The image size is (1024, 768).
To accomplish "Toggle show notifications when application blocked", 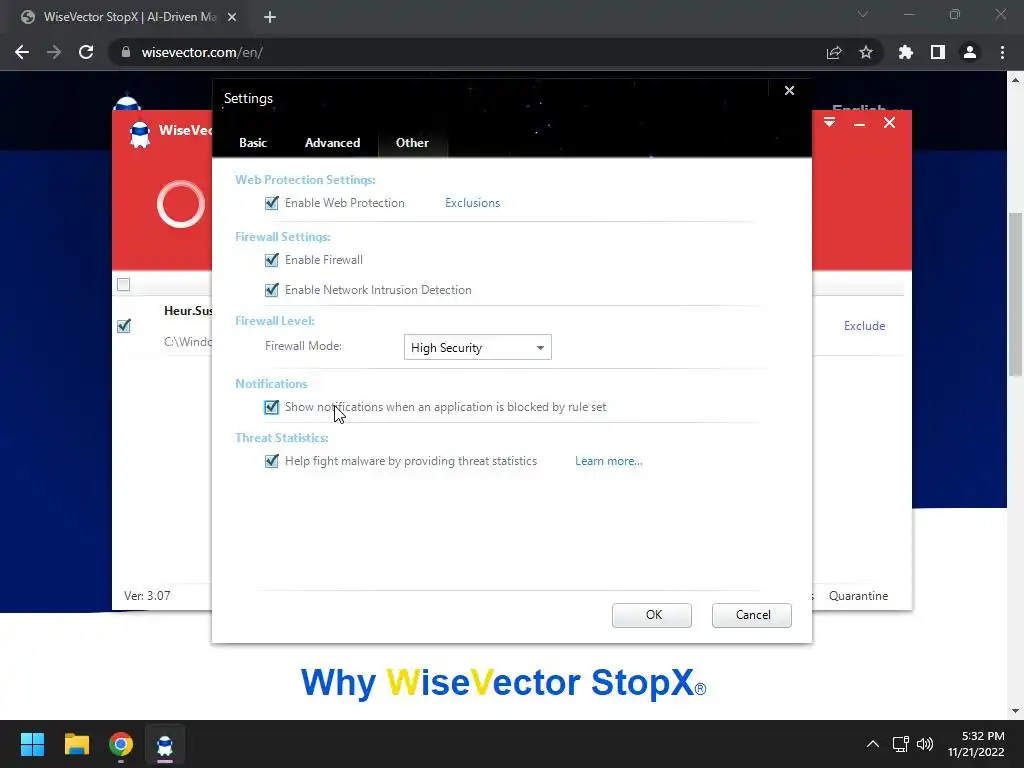I will click(272, 407).
